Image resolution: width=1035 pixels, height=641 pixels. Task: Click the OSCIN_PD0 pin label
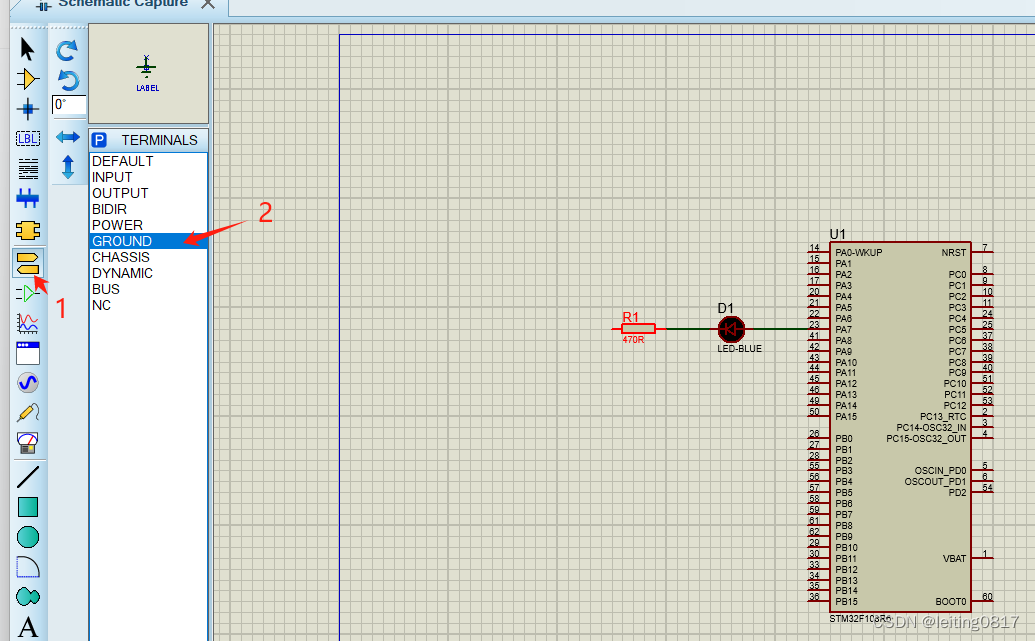click(940, 471)
